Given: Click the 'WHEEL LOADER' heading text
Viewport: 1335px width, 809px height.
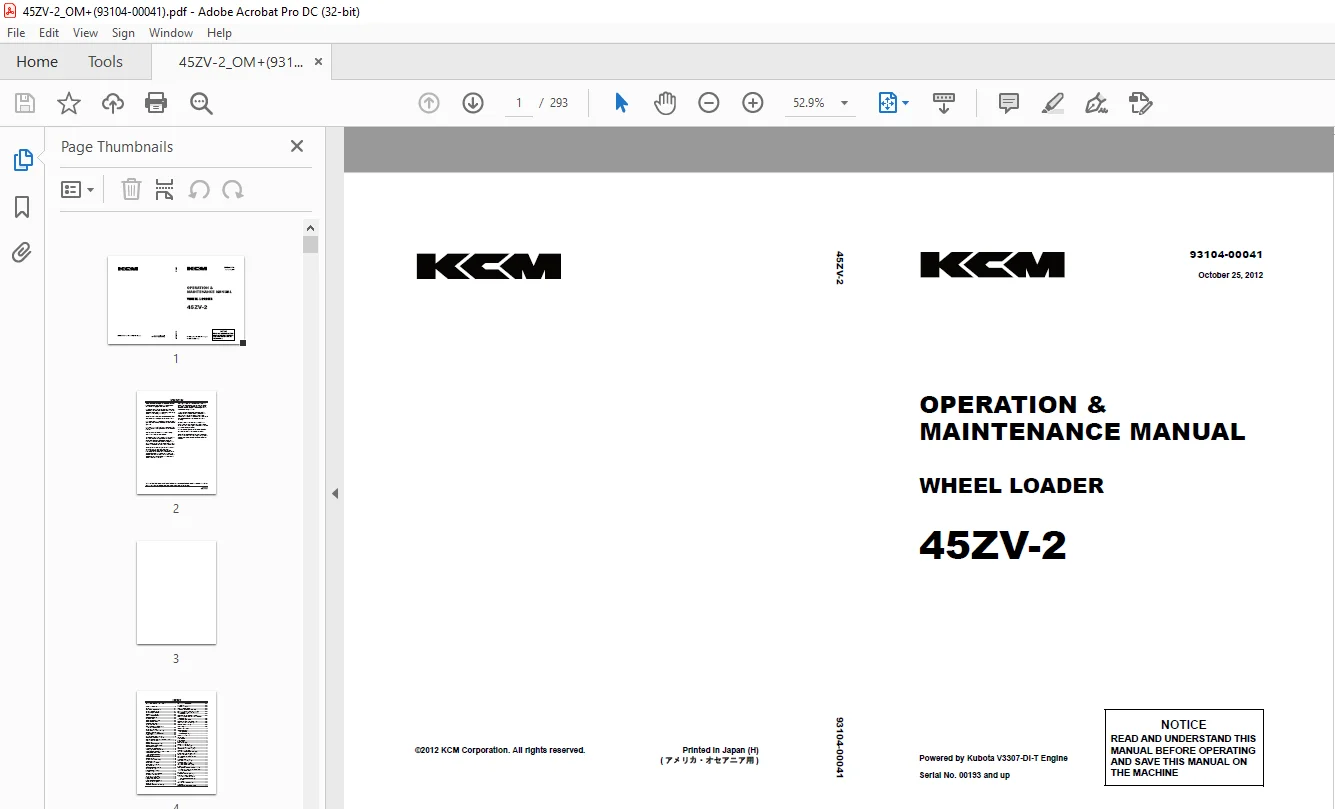Looking at the screenshot, I should (1012, 486).
